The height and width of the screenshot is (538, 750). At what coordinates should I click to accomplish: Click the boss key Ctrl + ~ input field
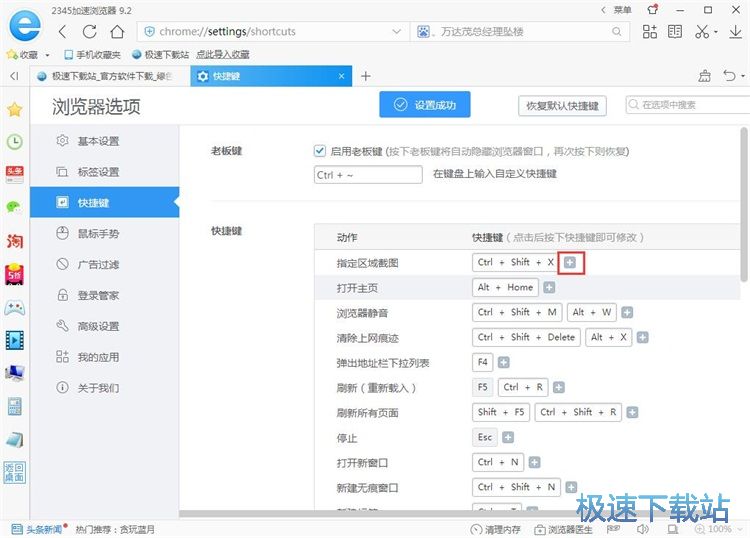pos(368,175)
